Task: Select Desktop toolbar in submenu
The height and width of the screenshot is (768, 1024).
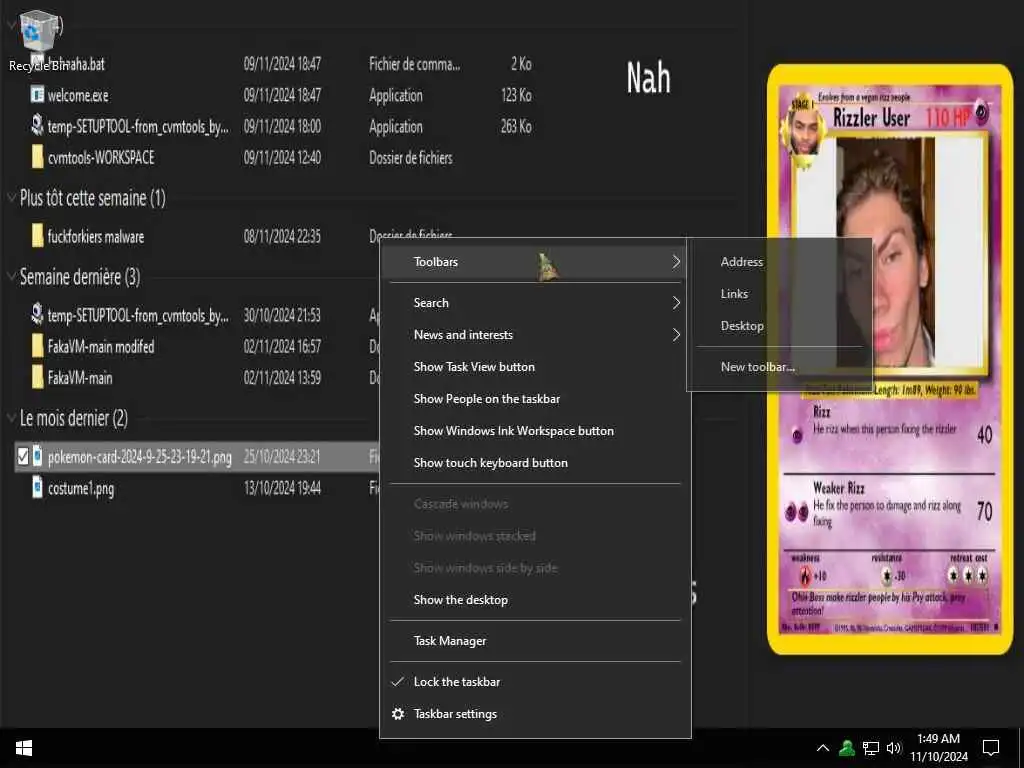Action: 779,326
